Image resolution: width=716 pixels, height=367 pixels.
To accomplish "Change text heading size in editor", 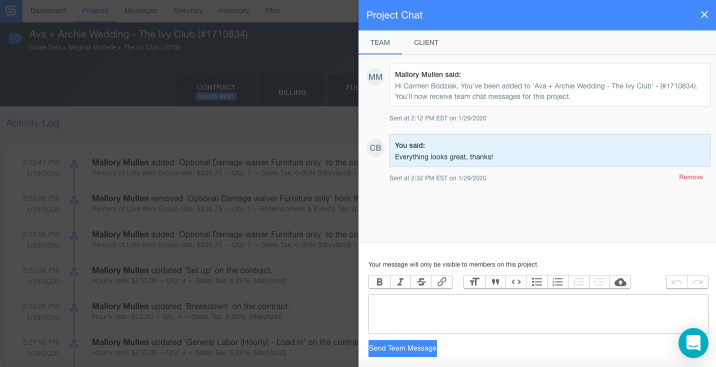I will [x=474, y=282].
